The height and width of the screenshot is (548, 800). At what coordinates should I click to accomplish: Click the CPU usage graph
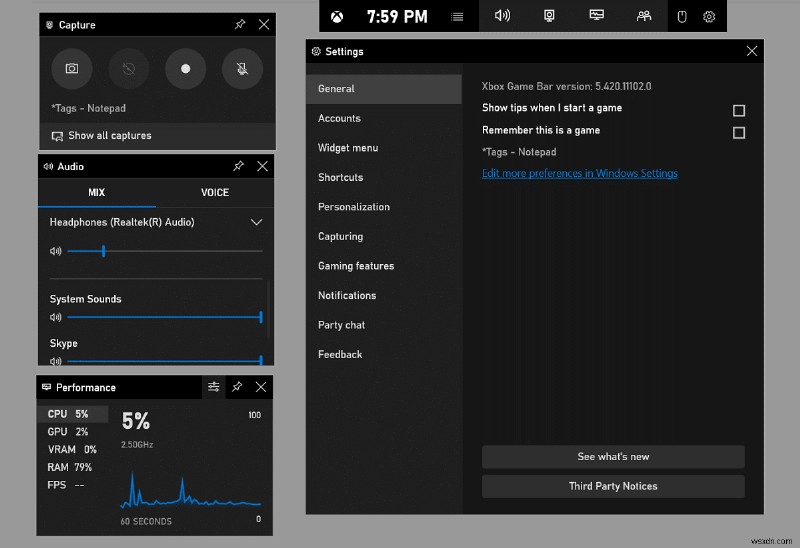click(191, 488)
